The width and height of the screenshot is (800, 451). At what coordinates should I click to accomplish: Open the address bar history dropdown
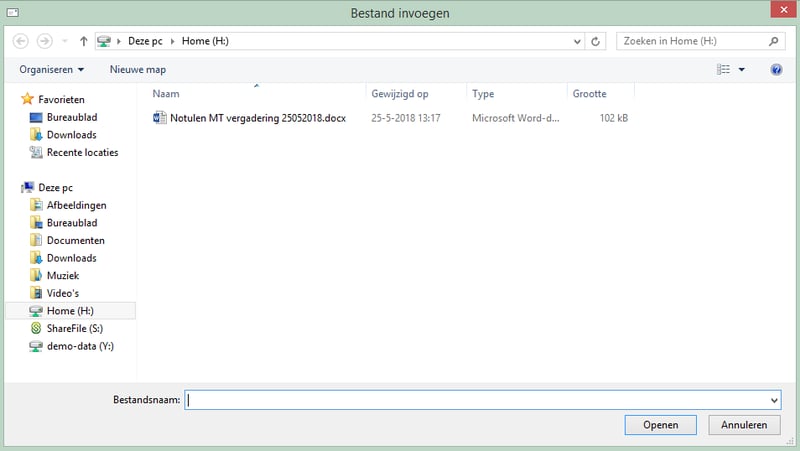tap(577, 42)
